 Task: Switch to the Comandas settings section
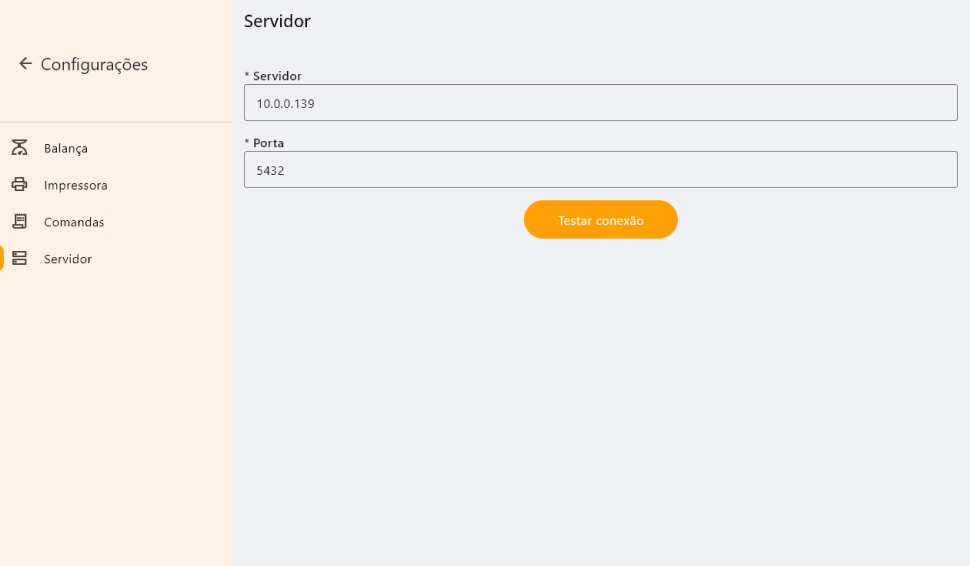click(x=74, y=222)
